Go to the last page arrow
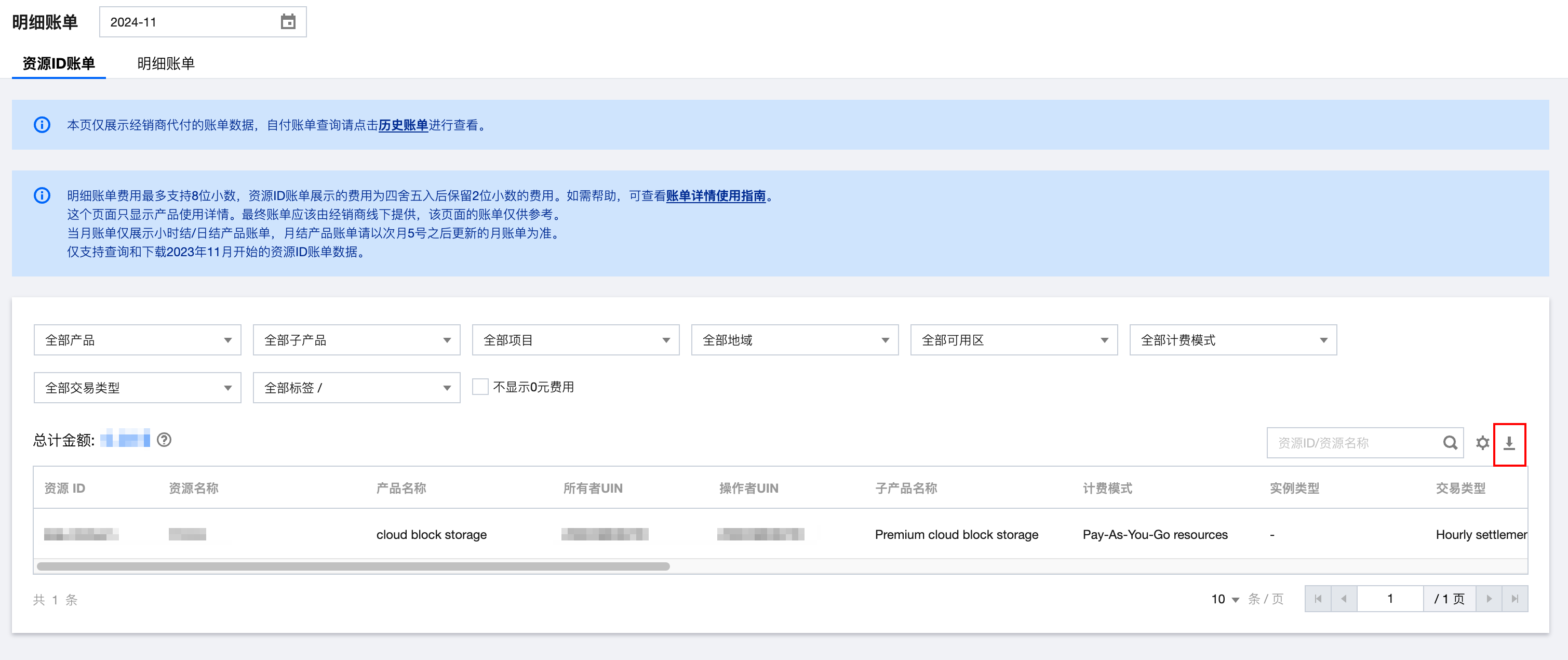Screen dimensions: 1568x660 point(1515,599)
